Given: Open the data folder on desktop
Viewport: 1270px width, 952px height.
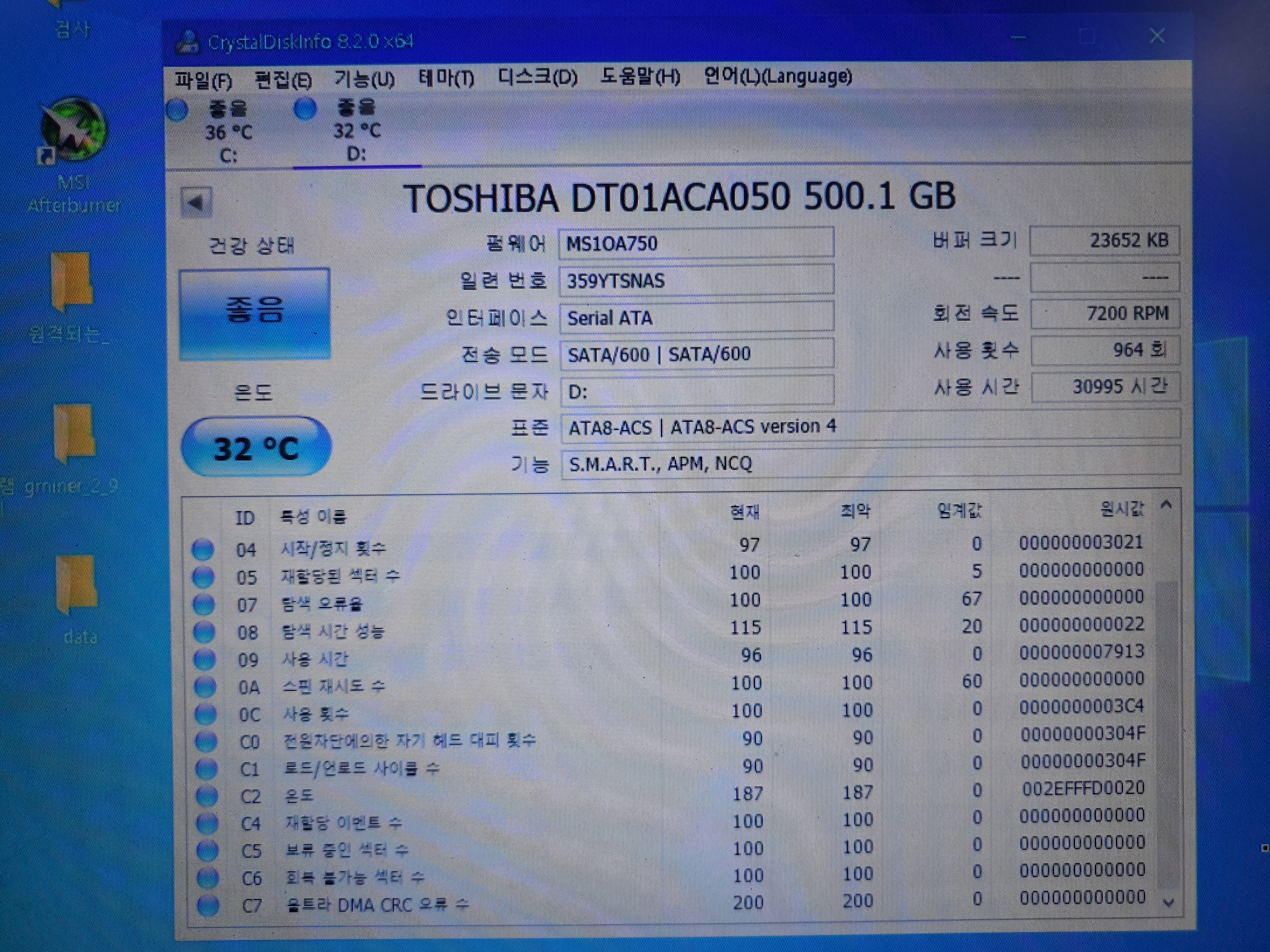Looking at the screenshot, I should 78,599.
